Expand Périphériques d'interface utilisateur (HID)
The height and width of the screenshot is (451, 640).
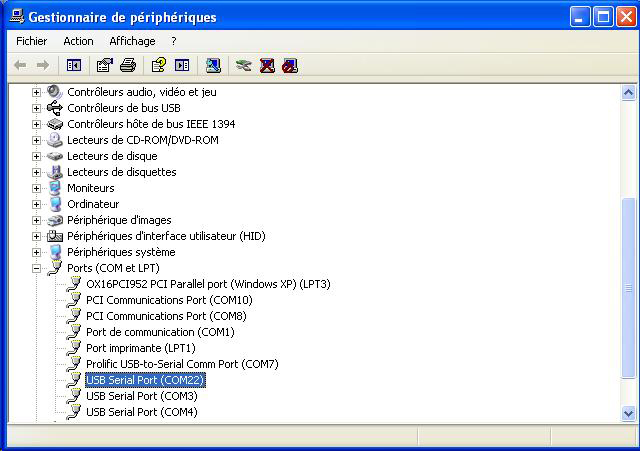36,236
